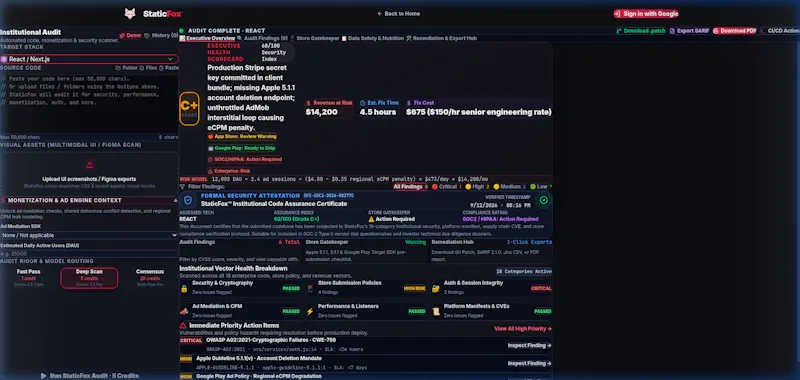Click the Platform Manifests & CVEs scroll icon
The width and height of the screenshot is (800, 380).
tap(435, 311)
